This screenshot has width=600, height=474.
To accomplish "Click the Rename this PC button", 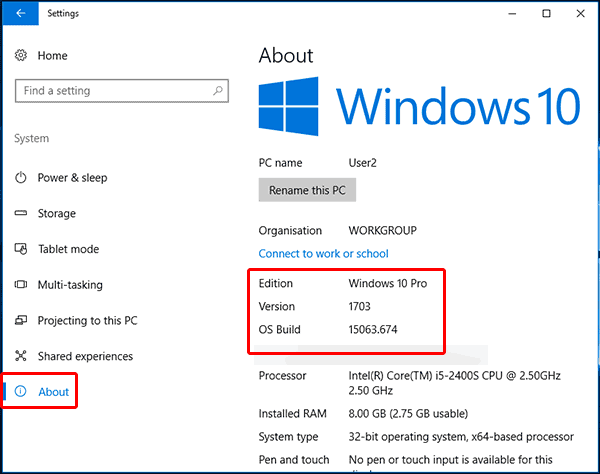I will click(307, 190).
